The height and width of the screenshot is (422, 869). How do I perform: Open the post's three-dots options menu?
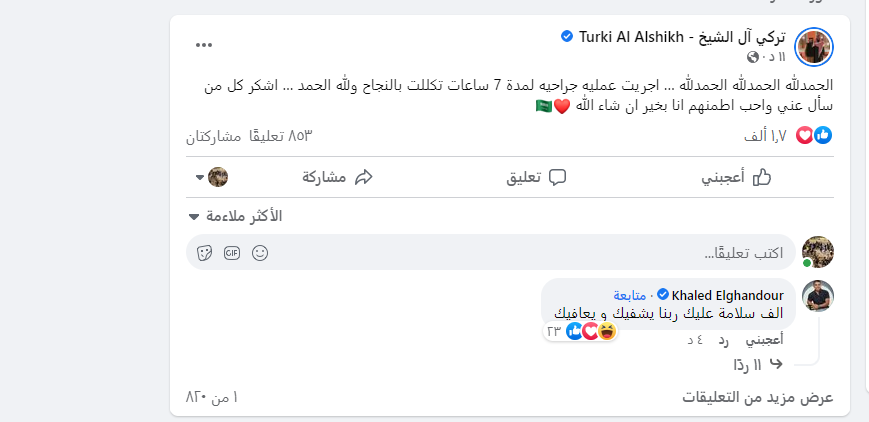204,45
